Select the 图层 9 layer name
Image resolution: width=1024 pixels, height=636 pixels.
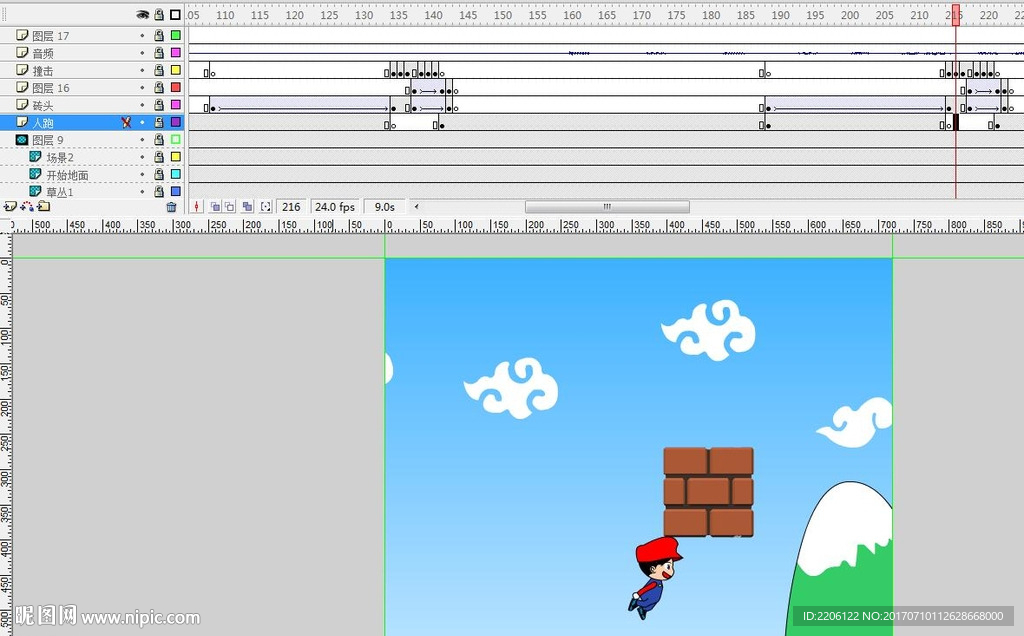tap(48, 140)
